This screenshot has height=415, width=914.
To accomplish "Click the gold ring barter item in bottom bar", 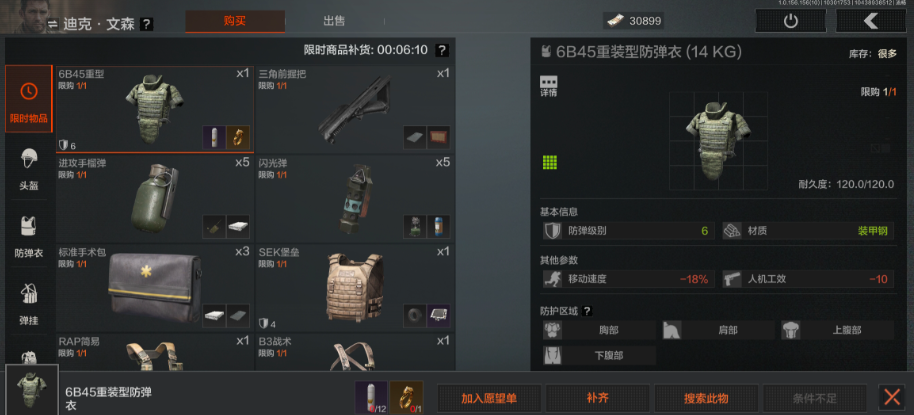I will pyautogui.click(x=406, y=397).
